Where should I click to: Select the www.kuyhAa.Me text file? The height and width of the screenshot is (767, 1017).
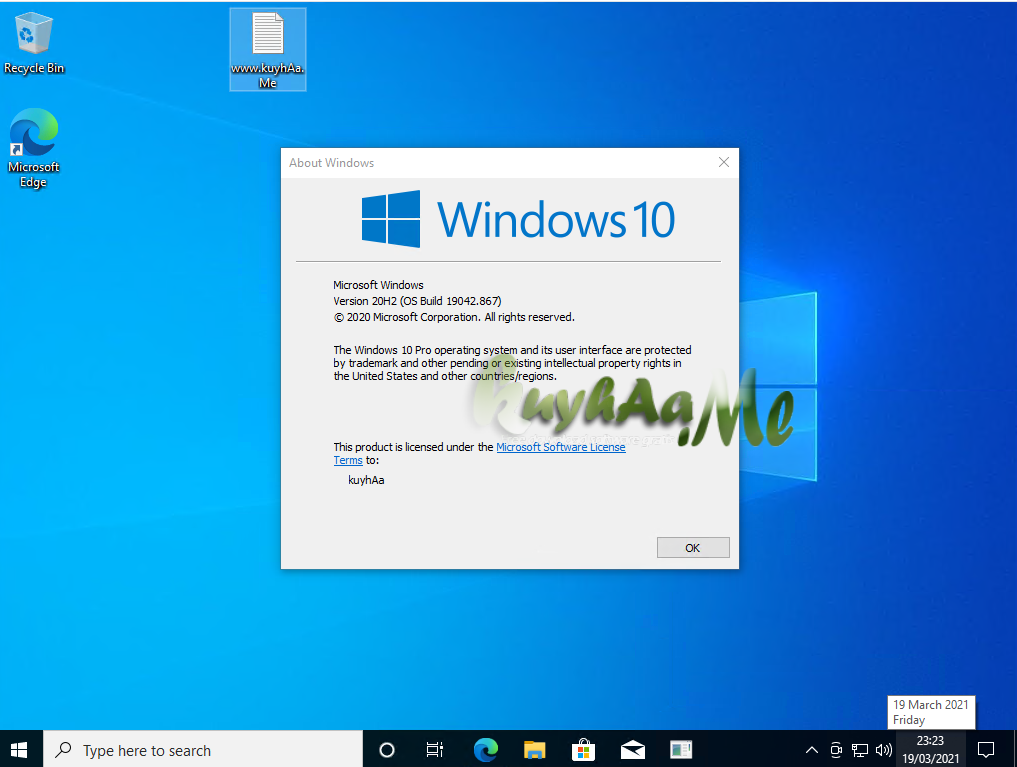coord(267,49)
